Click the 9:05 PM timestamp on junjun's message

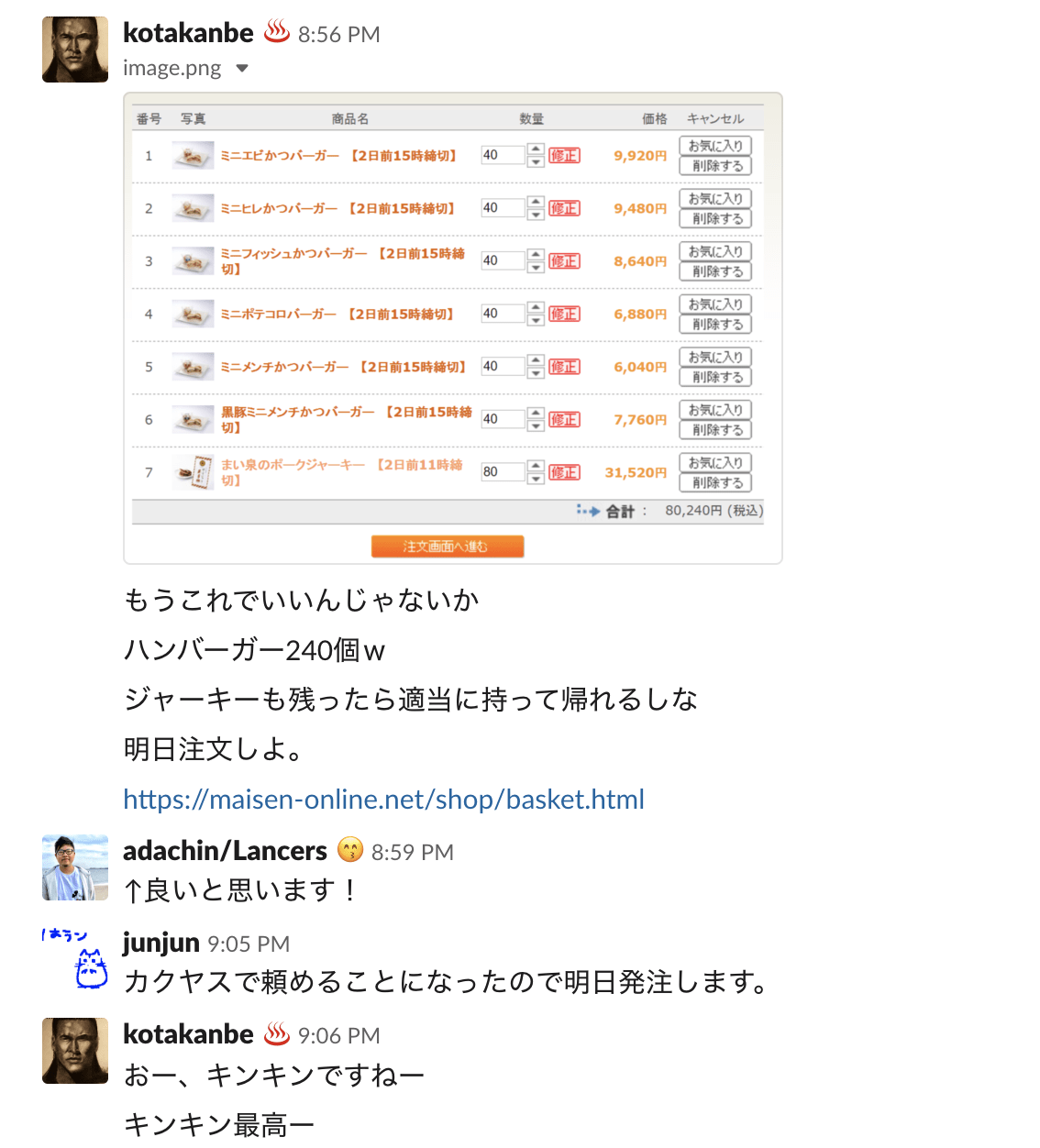249,944
